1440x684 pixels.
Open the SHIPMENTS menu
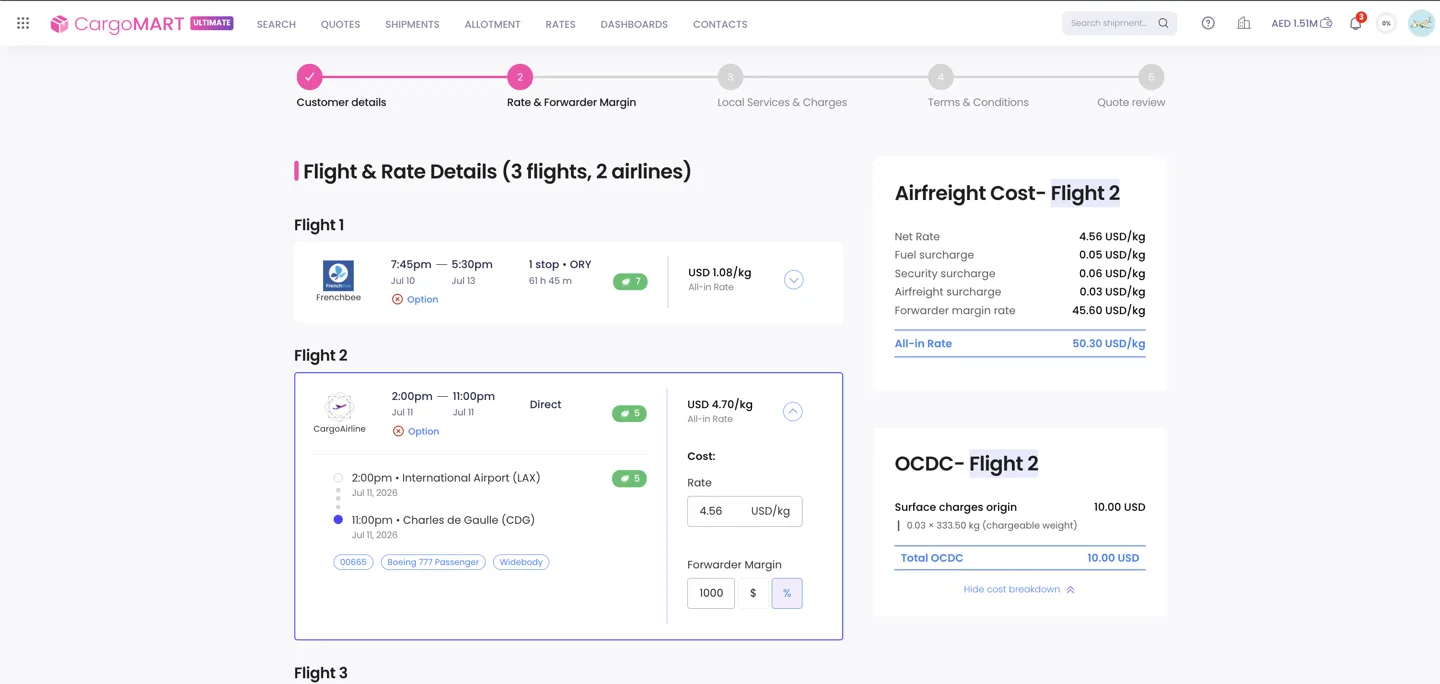pos(412,24)
